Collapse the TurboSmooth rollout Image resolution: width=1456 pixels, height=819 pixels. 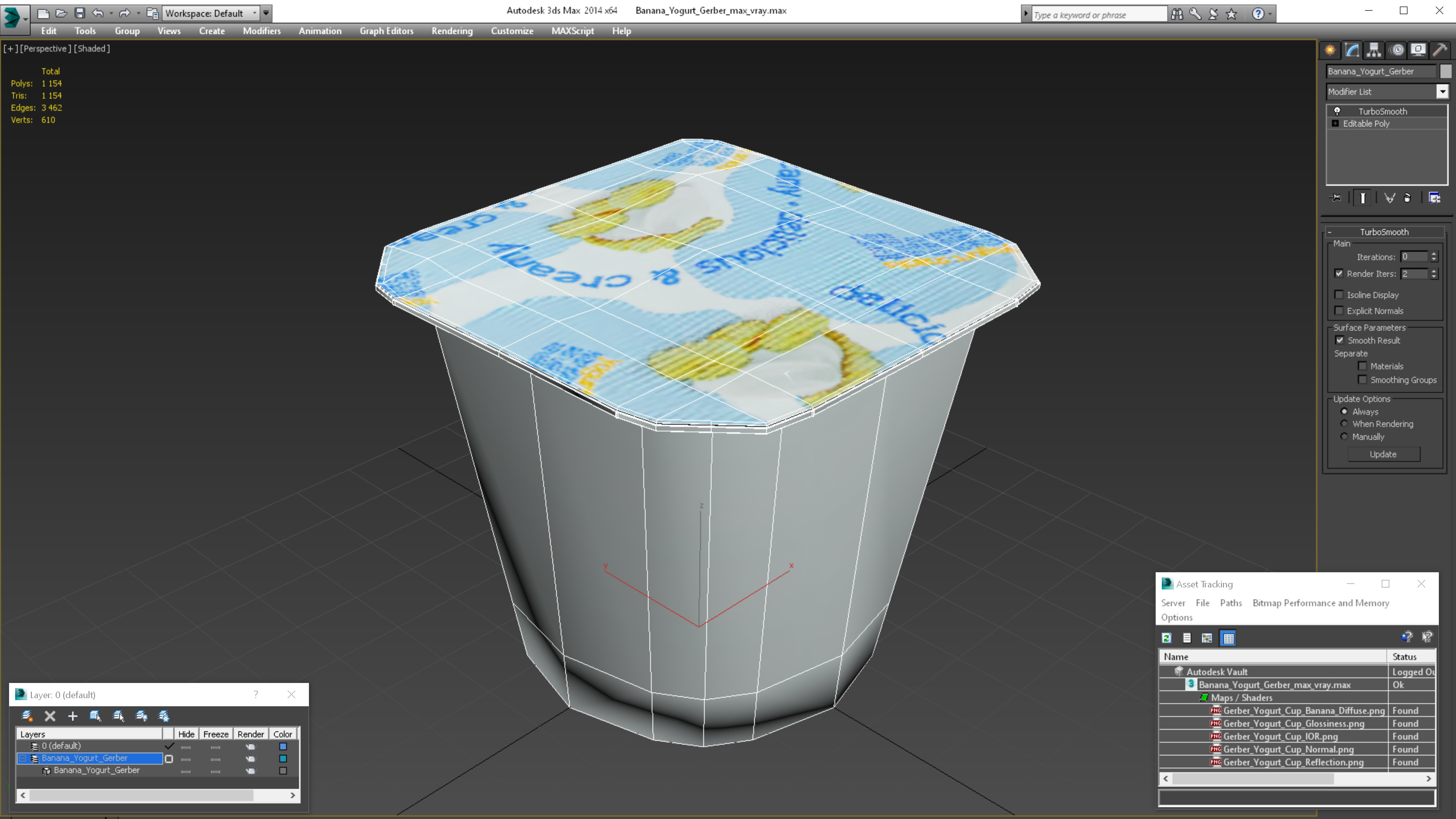point(1330,232)
